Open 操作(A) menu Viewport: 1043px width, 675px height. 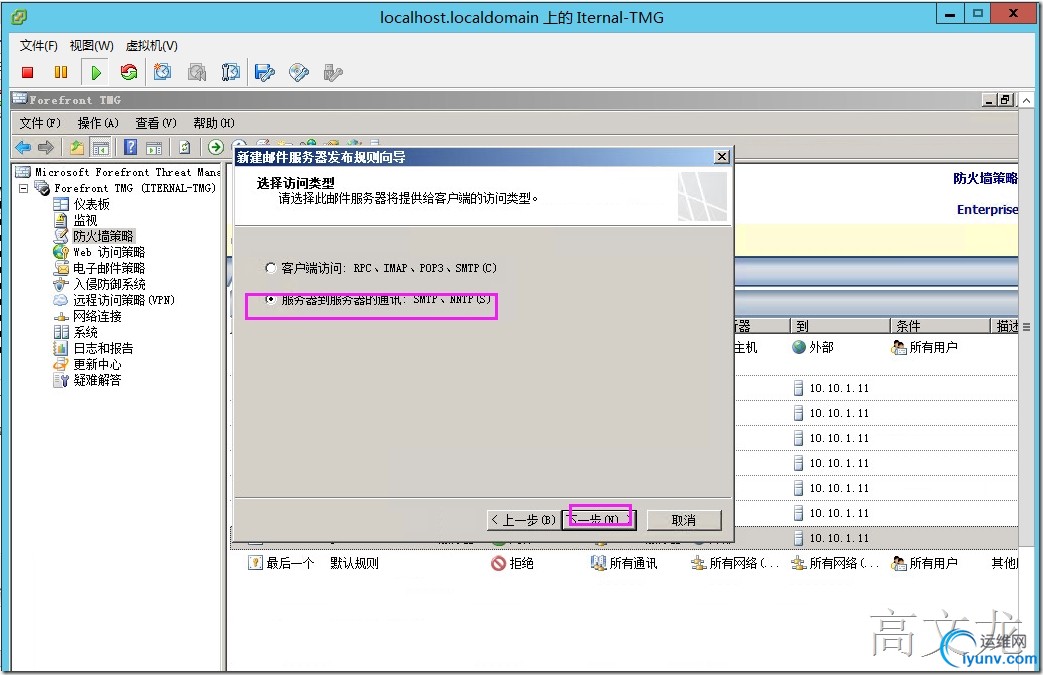pyautogui.click(x=98, y=123)
